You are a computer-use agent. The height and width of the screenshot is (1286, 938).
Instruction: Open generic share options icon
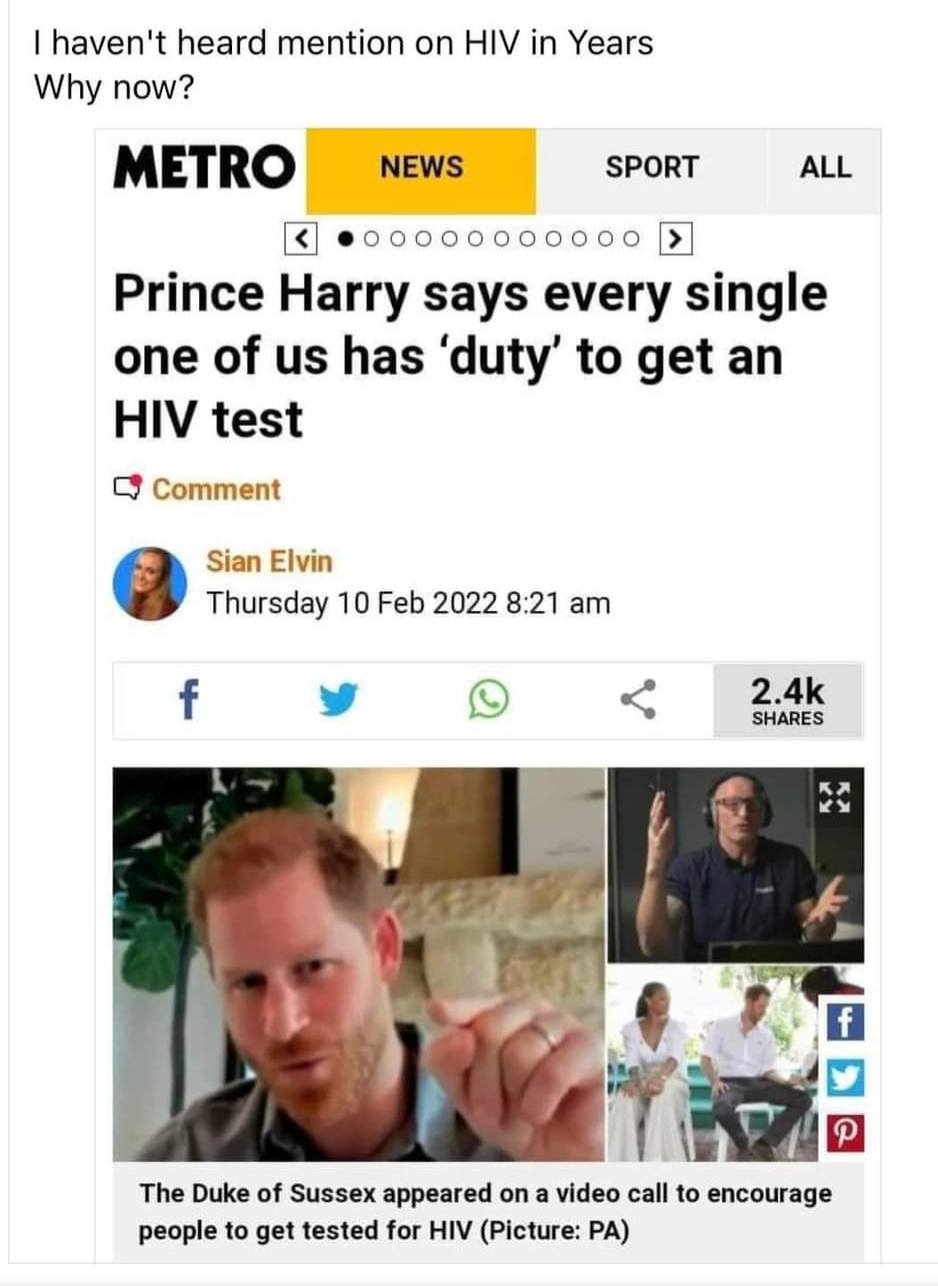pyautogui.click(x=639, y=700)
